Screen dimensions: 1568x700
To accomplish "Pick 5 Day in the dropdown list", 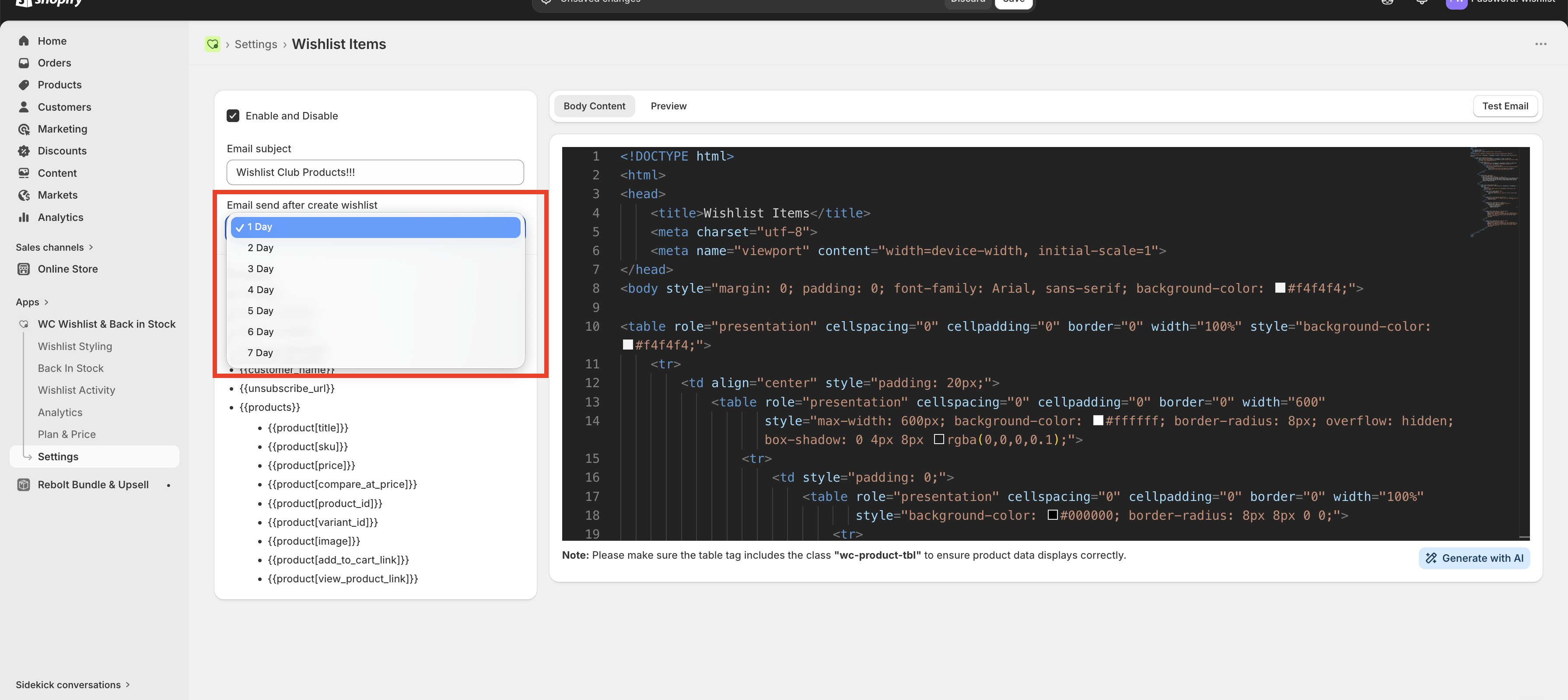I will 375,311.
